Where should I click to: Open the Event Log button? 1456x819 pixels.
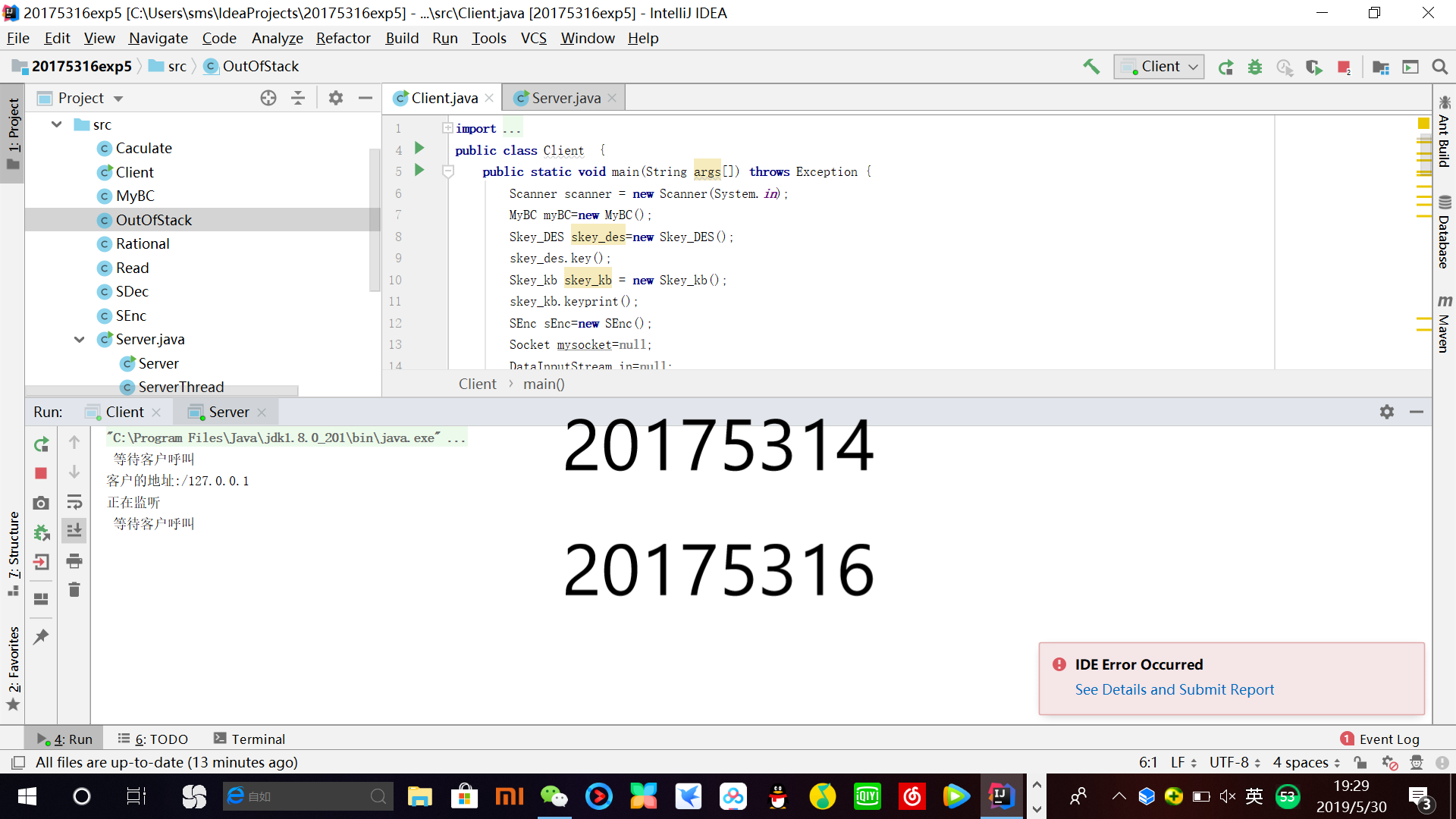[x=1380, y=739]
